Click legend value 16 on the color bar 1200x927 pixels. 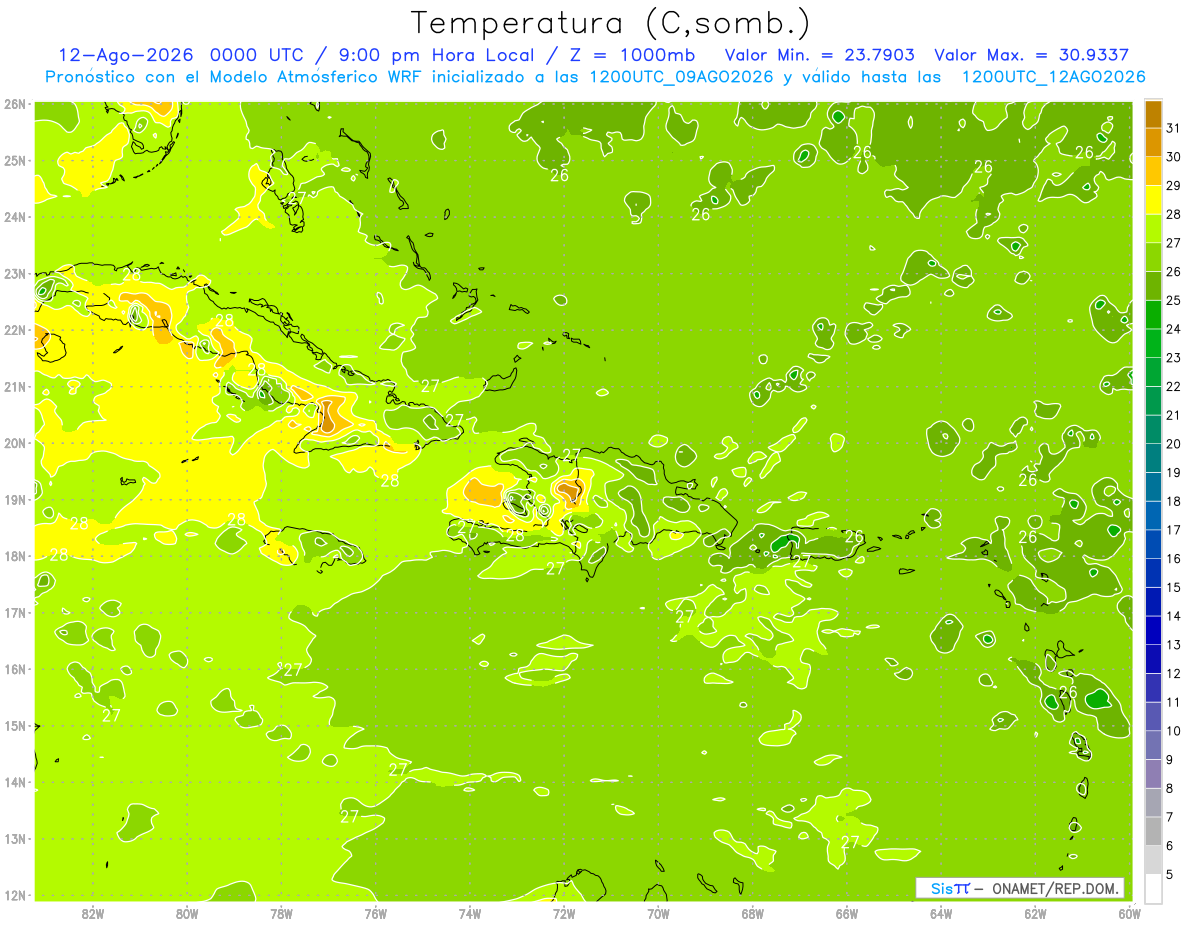click(x=1174, y=559)
